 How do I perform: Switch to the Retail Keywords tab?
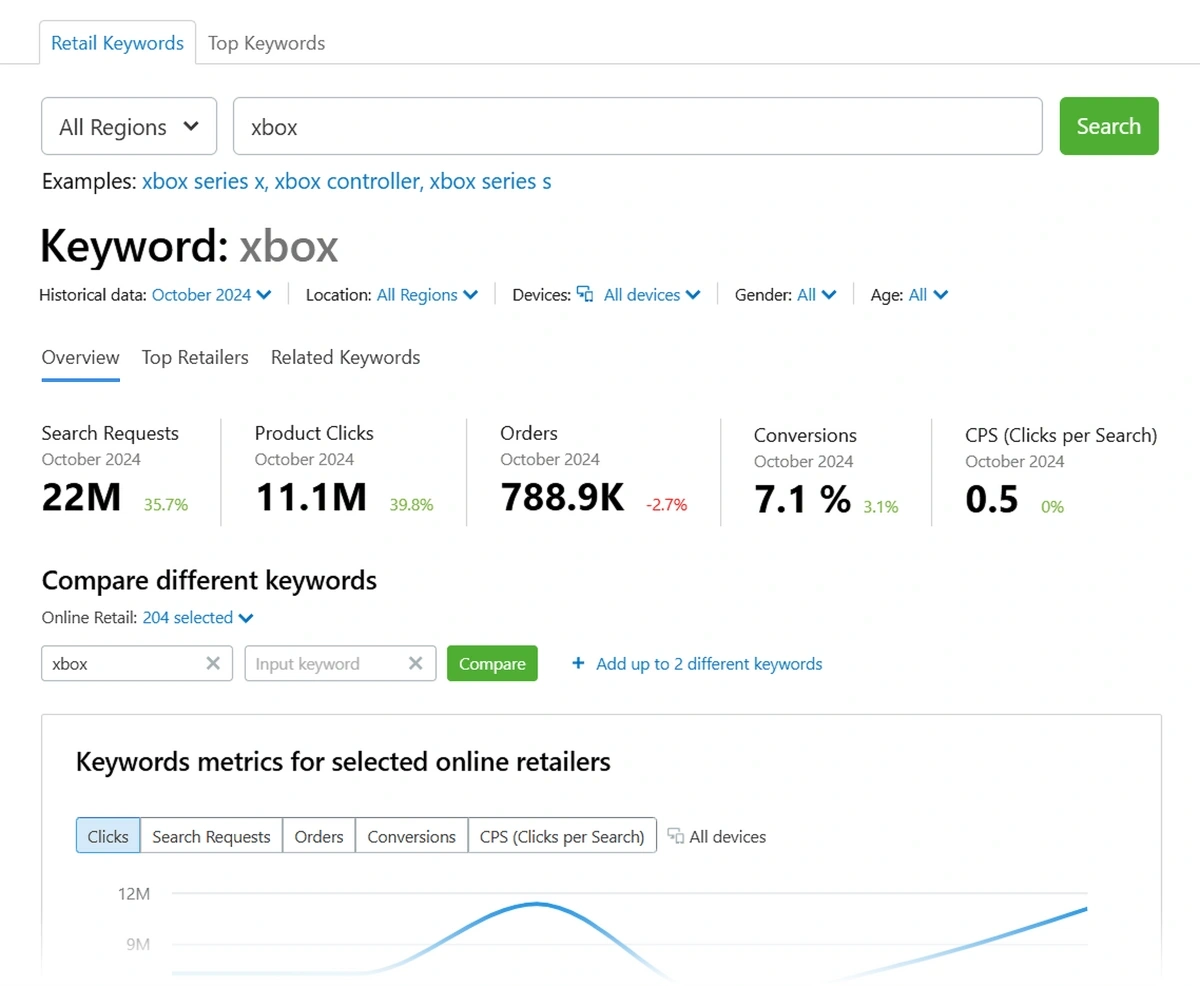118,43
